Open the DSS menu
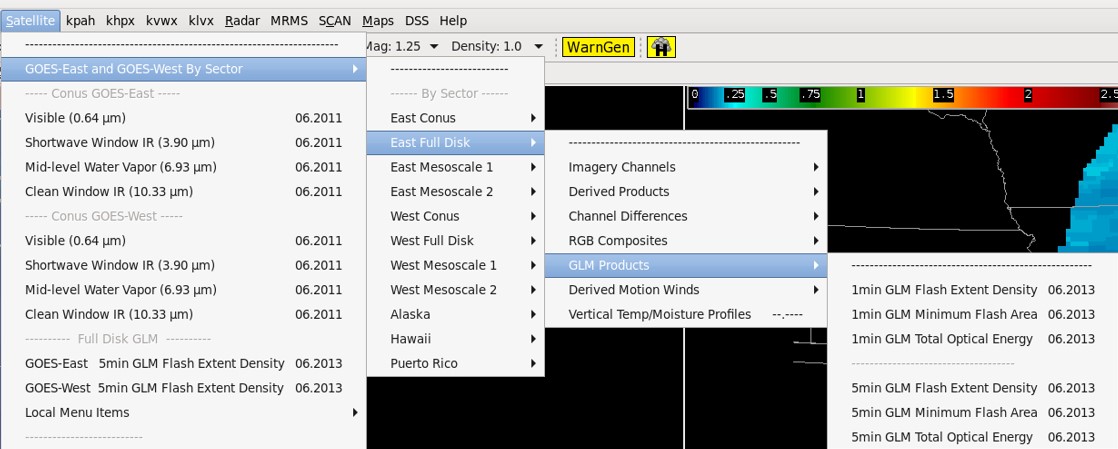Image resolution: width=1118 pixels, height=449 pixels. (x=417, y=21)
